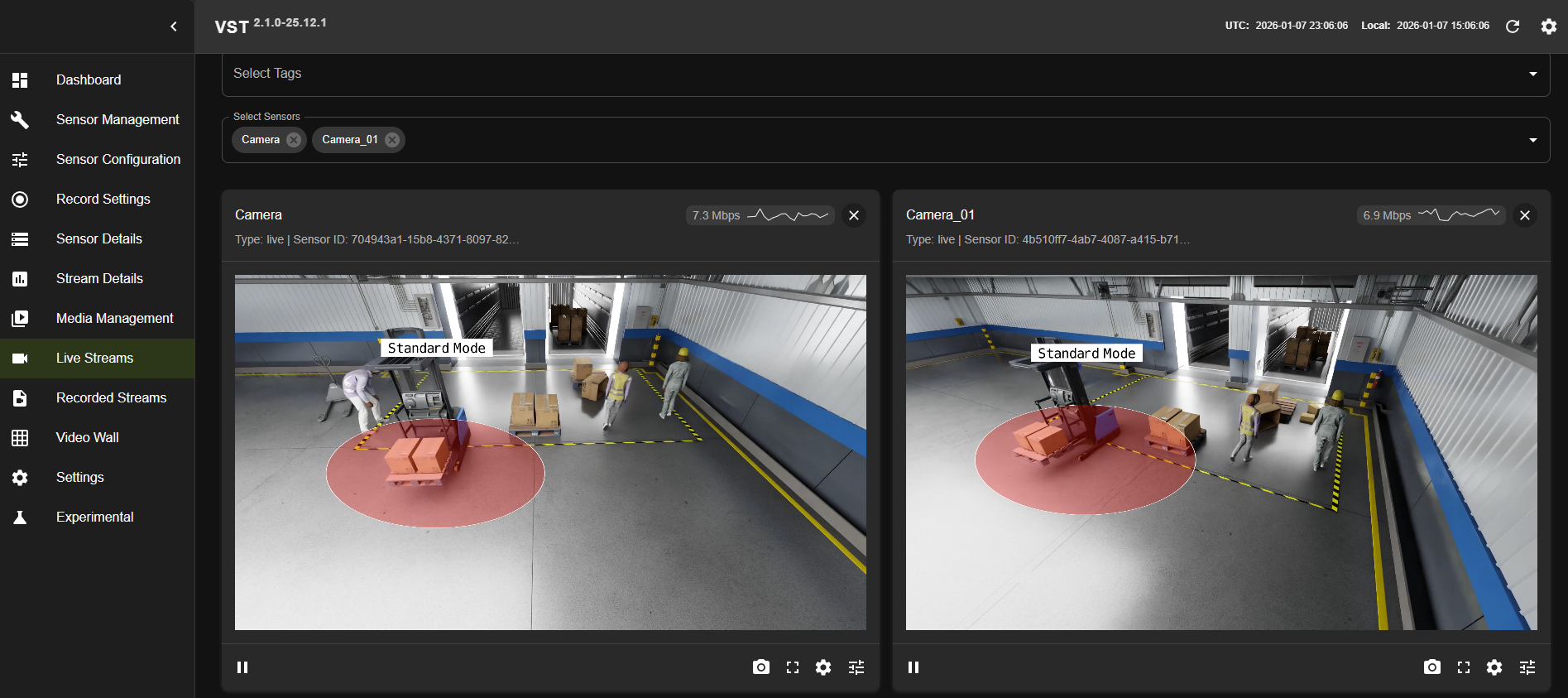This screenshot has width=1568, height=698.
Task: Open the global settings gear in top bar
Action: 1548,26
